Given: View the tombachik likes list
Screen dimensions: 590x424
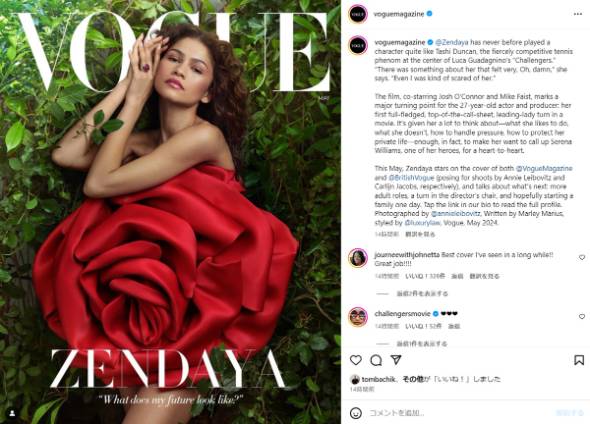Looking at the screenshot, I should pos(379,379).
